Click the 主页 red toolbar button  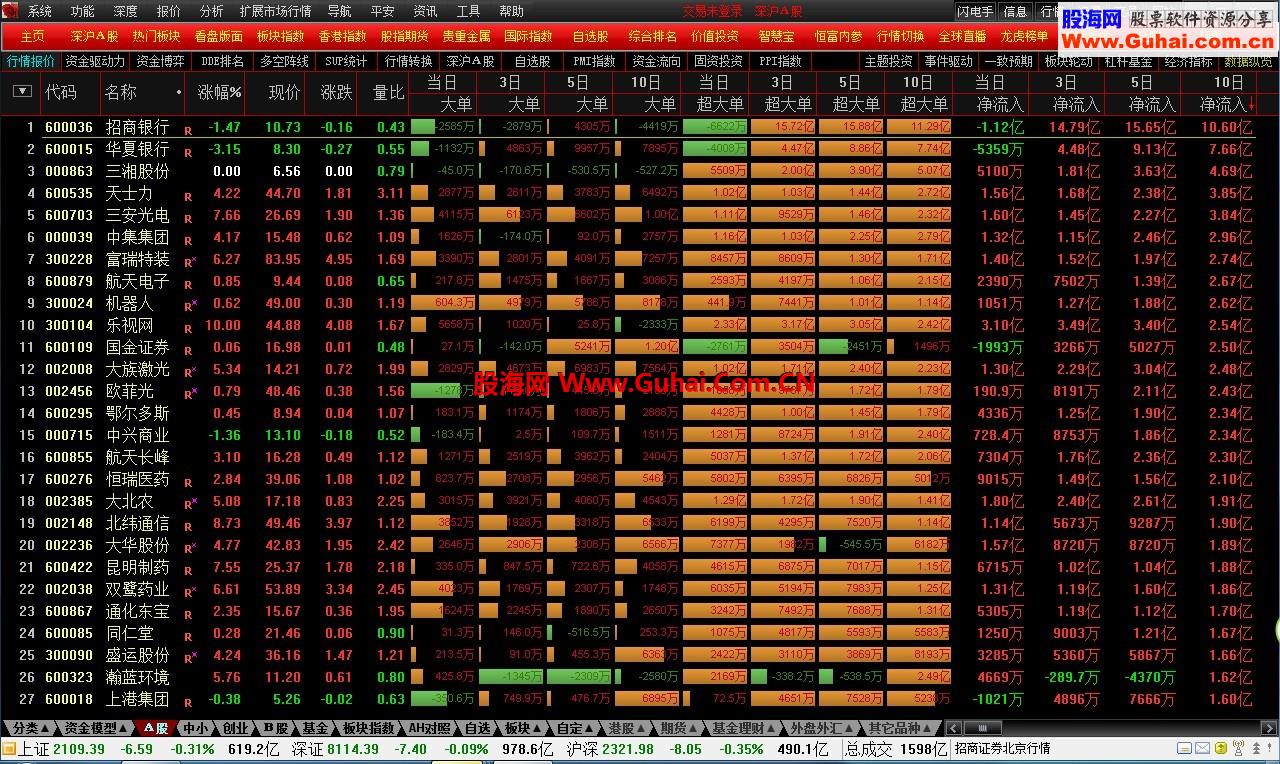click(33, 37)
